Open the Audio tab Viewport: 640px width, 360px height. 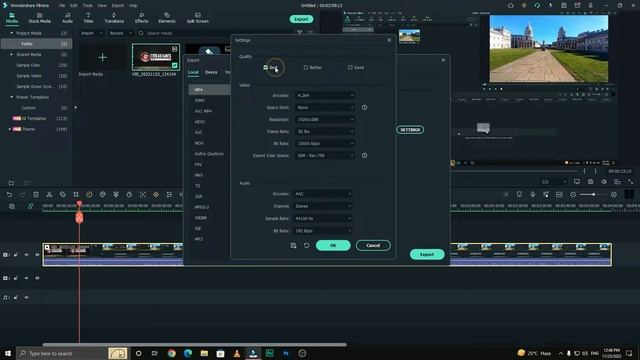coord(67,18)
